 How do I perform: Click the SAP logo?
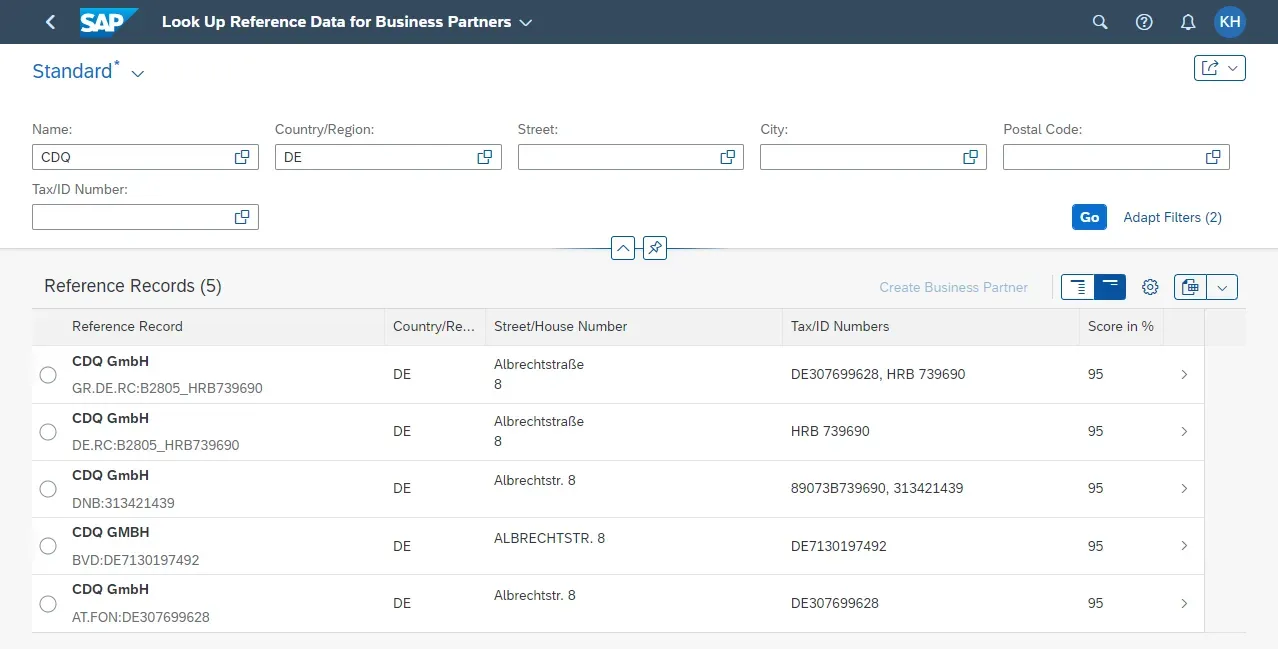click(x=109, y=22)
